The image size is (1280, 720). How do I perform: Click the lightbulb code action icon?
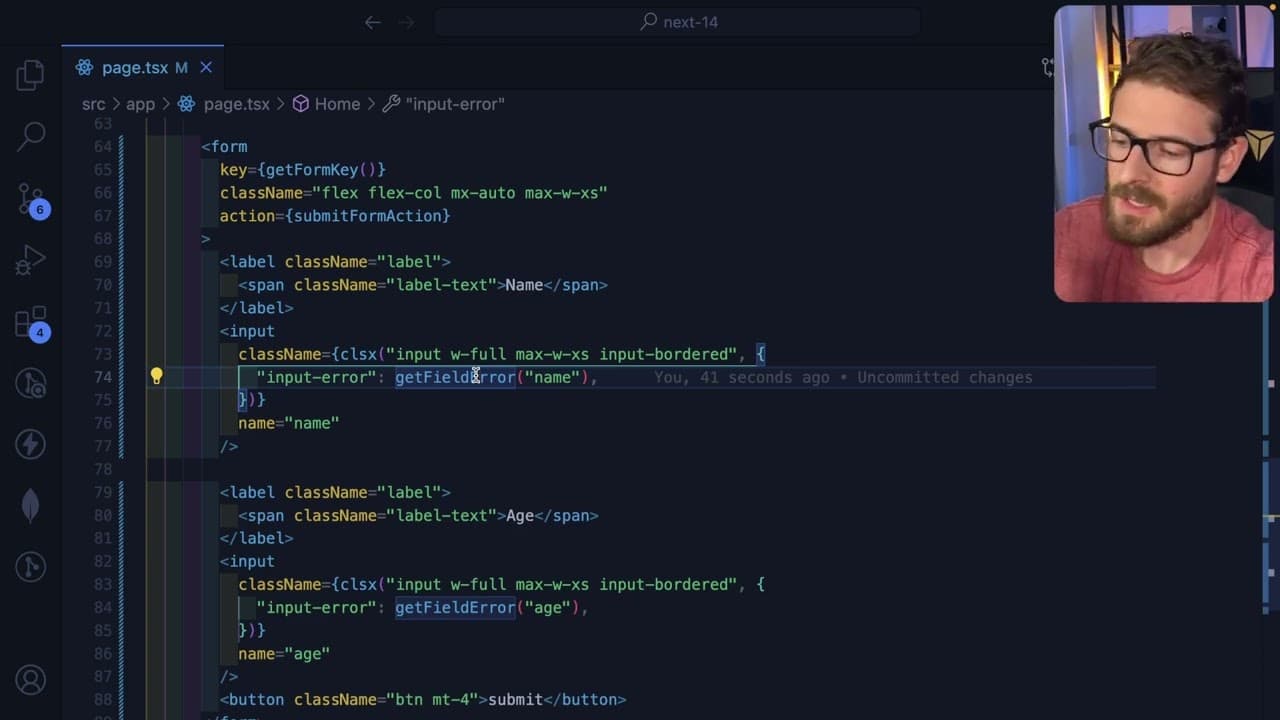156,376
